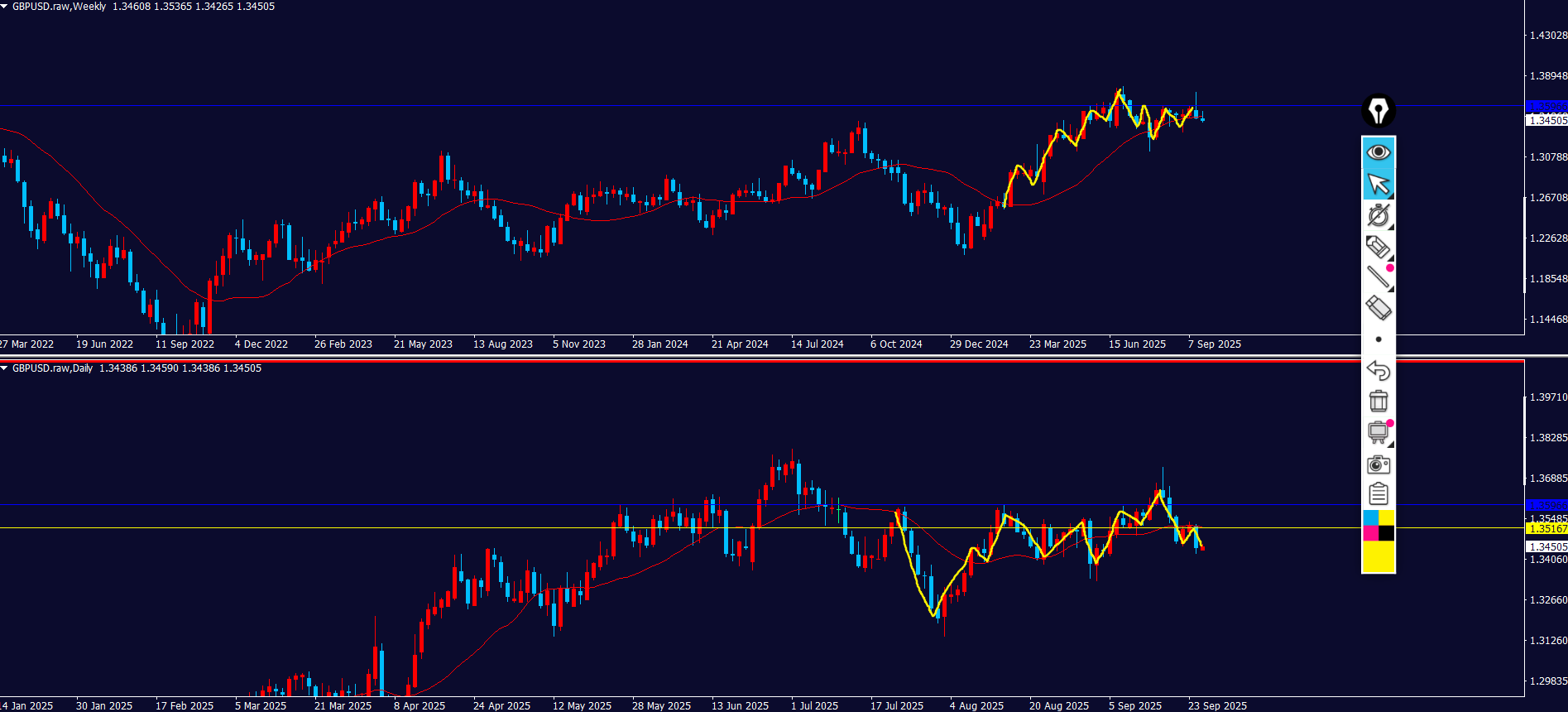1568x712 pixels.
Task: Click the clipboard icon in the toolbar
Action: [x=1378, y=494]
